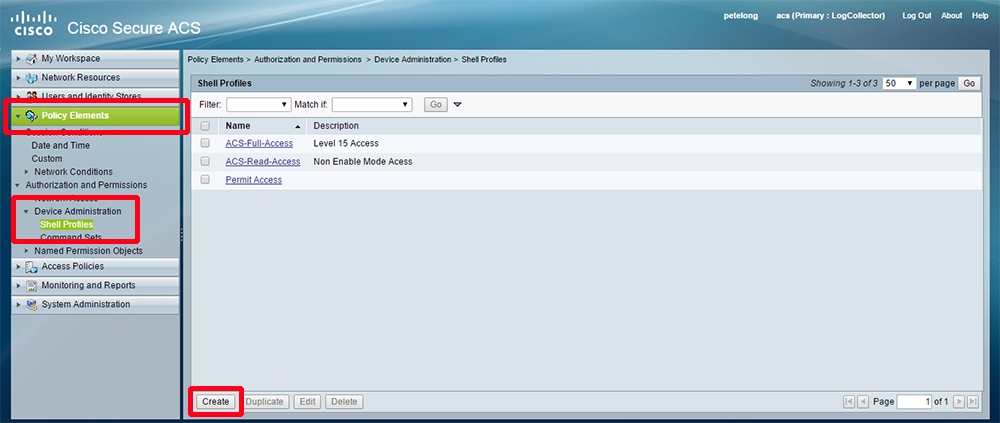The image size is (1000, 423).
Task: Expand Network Resources with its arrow
Action: click(x=18, y=78)
